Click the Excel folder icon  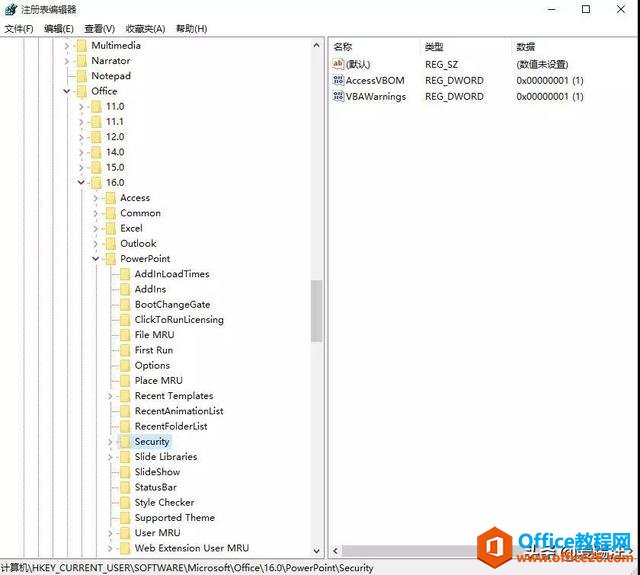111,229
